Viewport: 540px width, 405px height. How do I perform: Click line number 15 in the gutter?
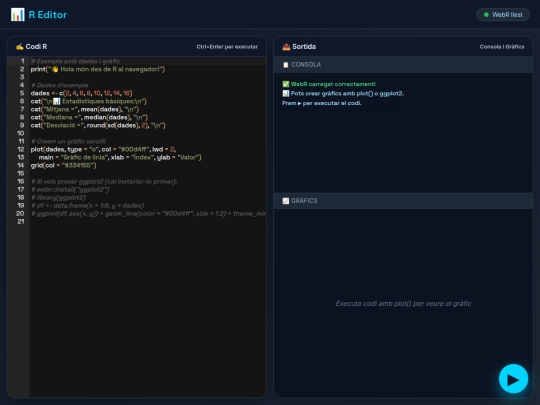tap(21, 173)
